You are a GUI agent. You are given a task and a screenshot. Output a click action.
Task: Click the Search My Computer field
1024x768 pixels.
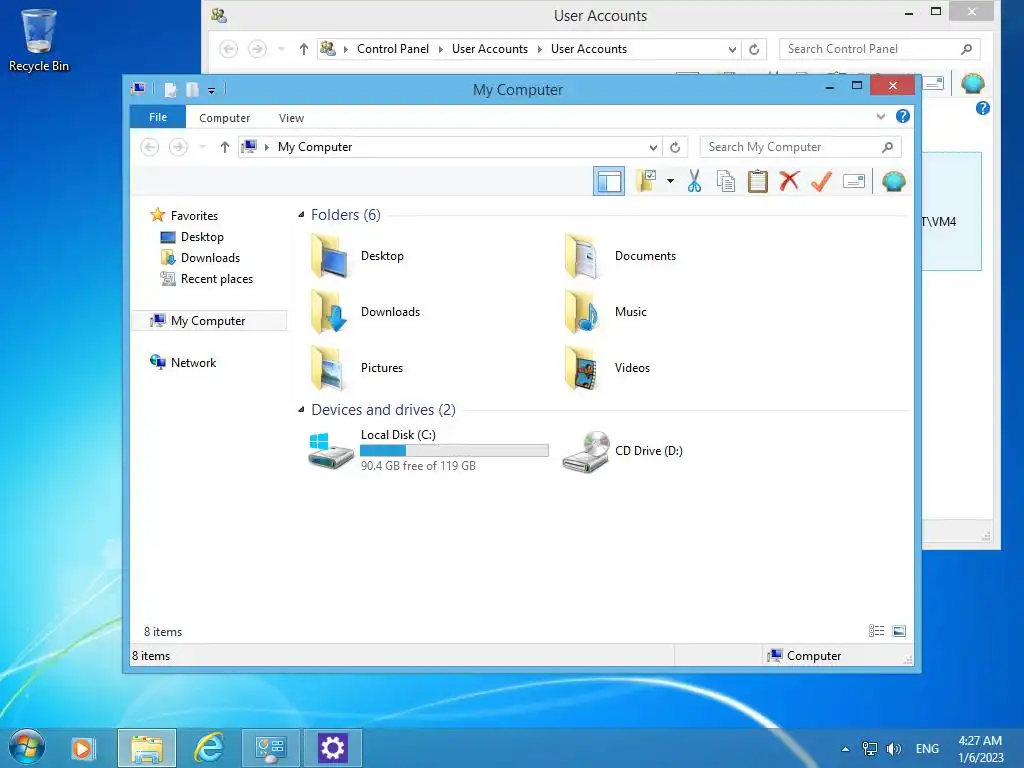[800, 147]
